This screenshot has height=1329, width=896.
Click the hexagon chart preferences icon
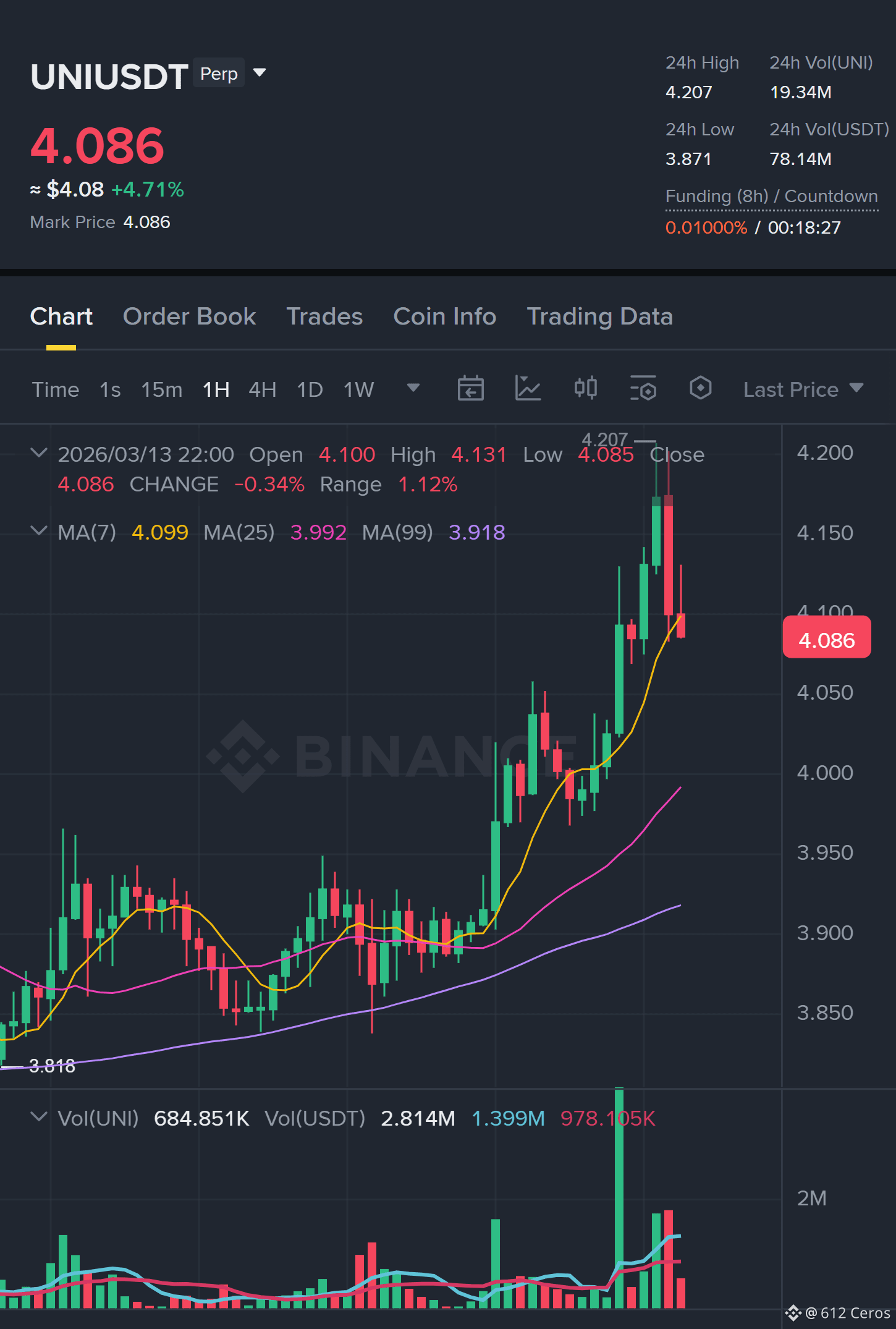pos(700,388)
